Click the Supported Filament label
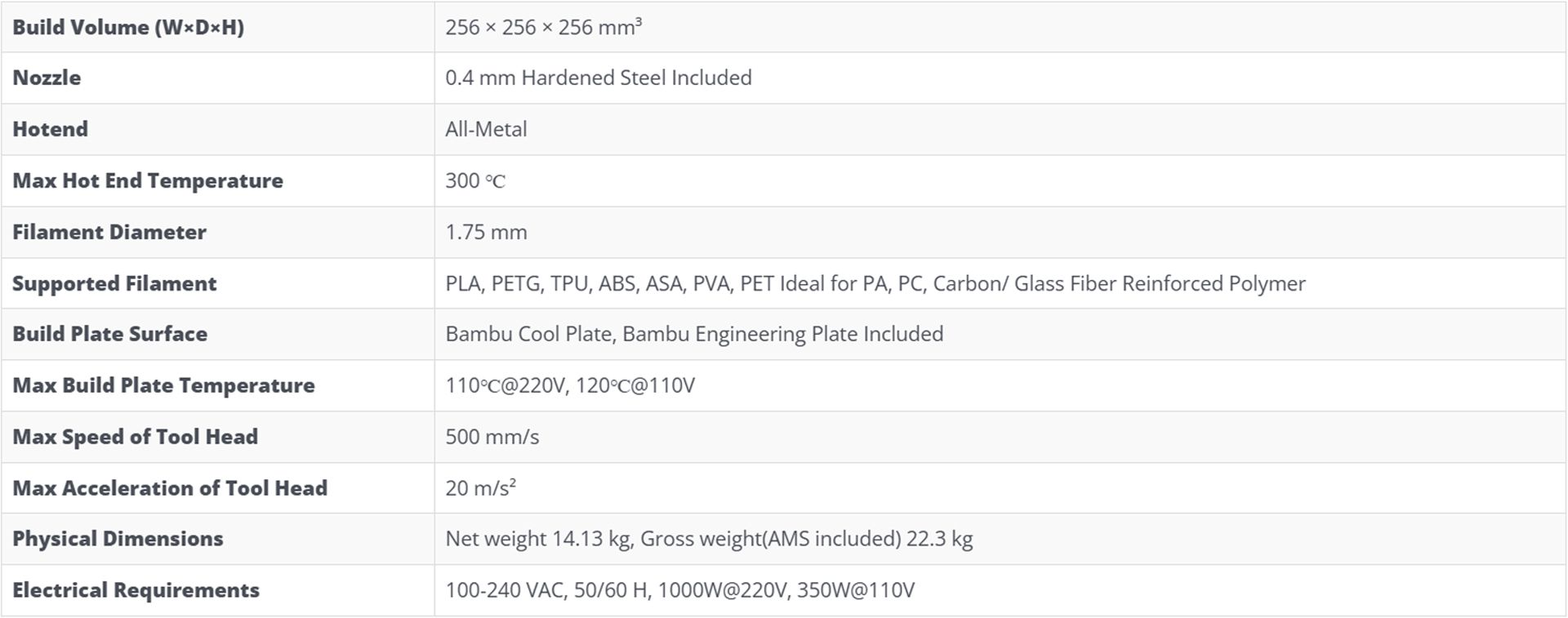The width and height of the screenshot is (1568, 618). click(x=114, y=284)
